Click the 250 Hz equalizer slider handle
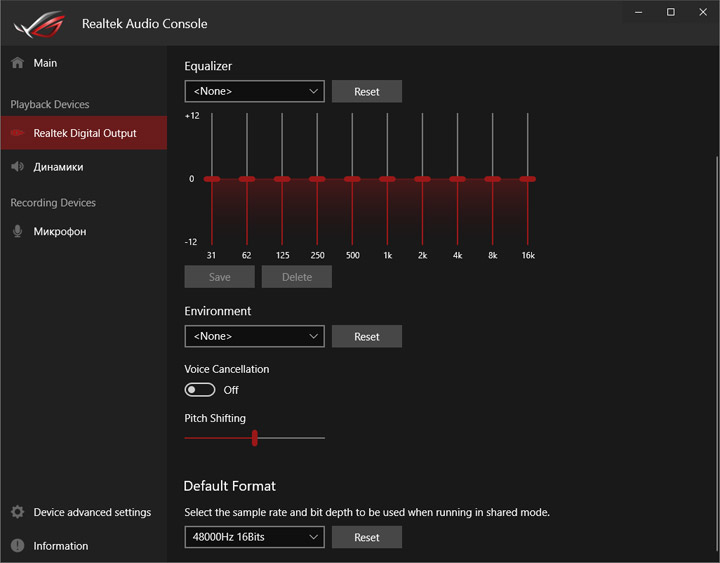 click(317, 179)
